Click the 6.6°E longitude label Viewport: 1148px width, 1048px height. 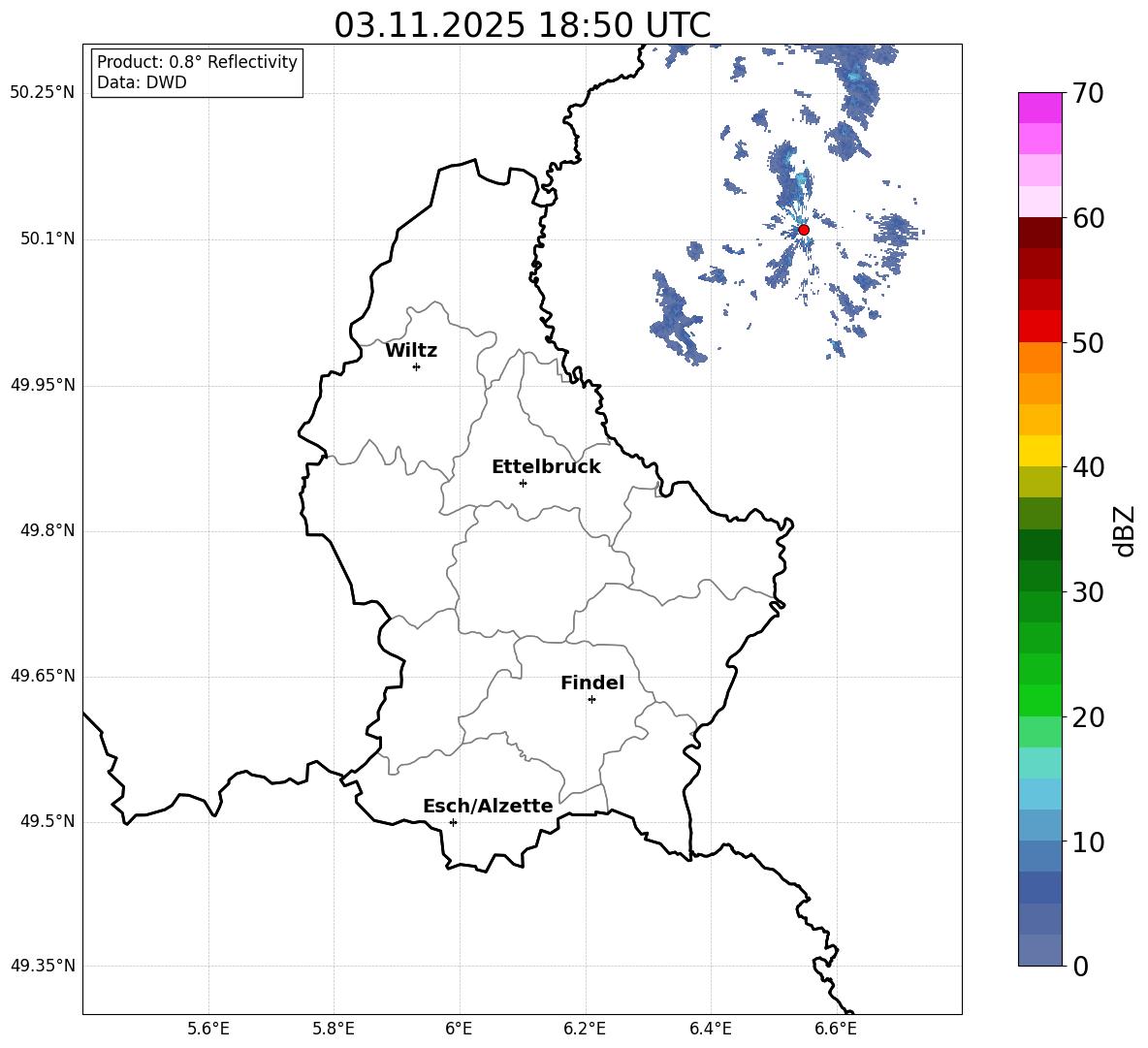[x=836, y=1029]
